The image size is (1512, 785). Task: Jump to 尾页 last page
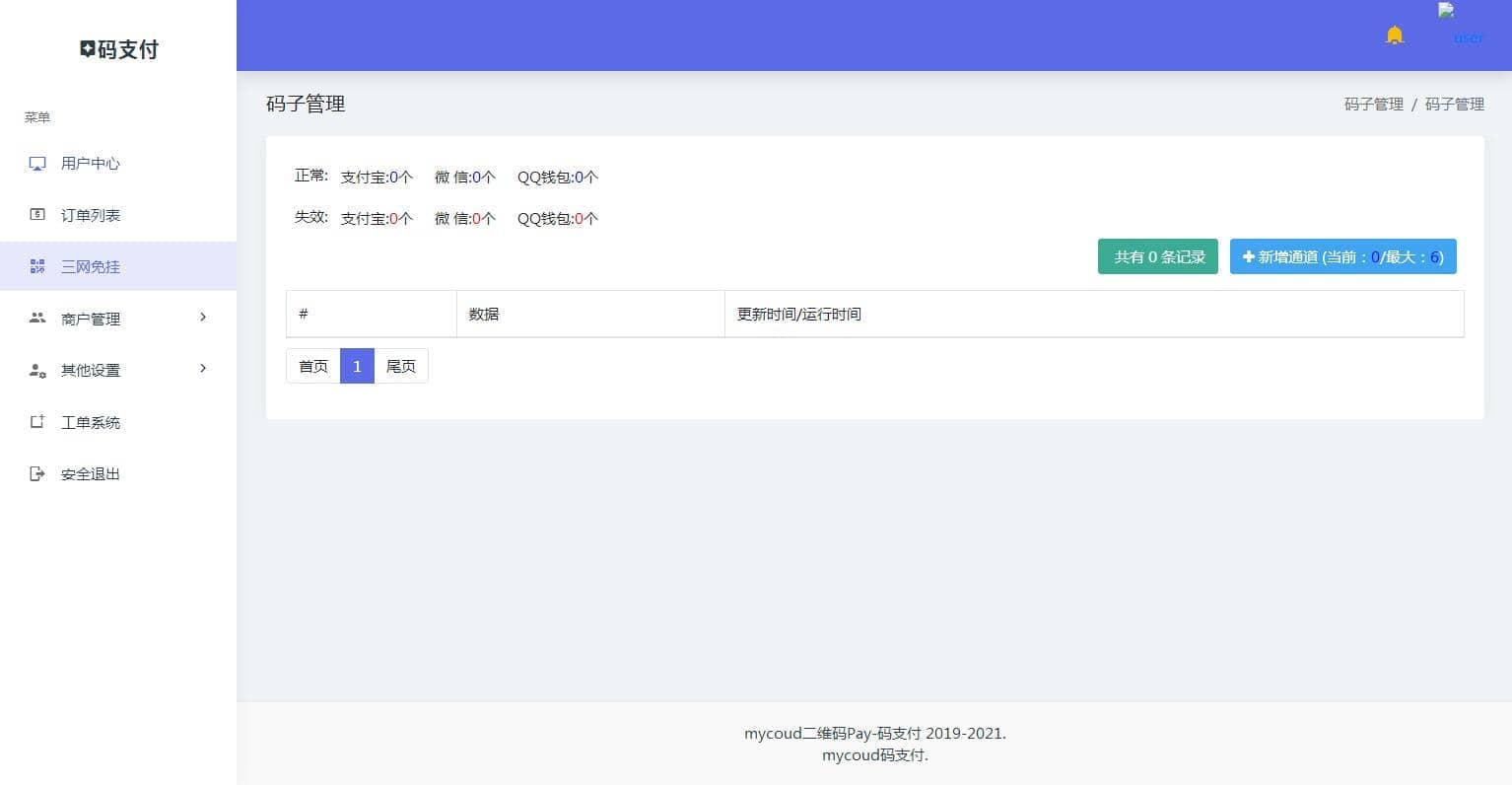(400, 366)
